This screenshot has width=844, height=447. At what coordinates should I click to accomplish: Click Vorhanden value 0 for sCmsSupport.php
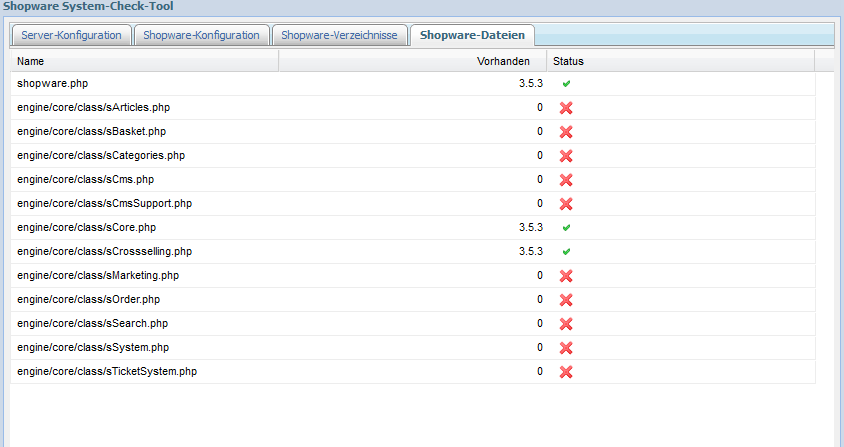[540, 203]
